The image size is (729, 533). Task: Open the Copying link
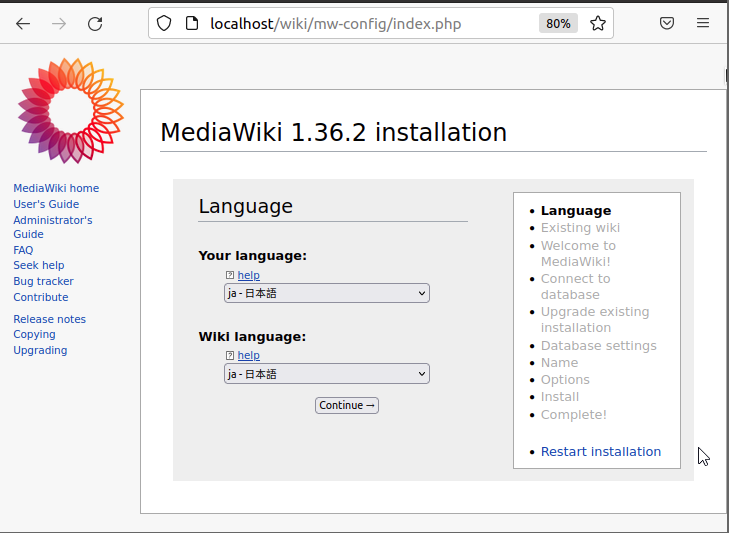[x=34, y=334]
